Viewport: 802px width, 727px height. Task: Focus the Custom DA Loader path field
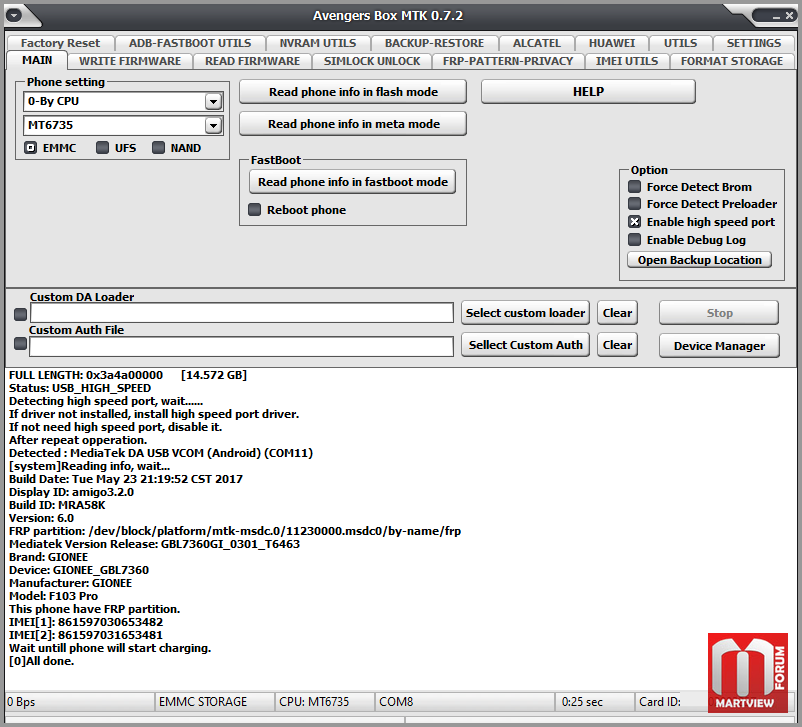coord(242,313)
